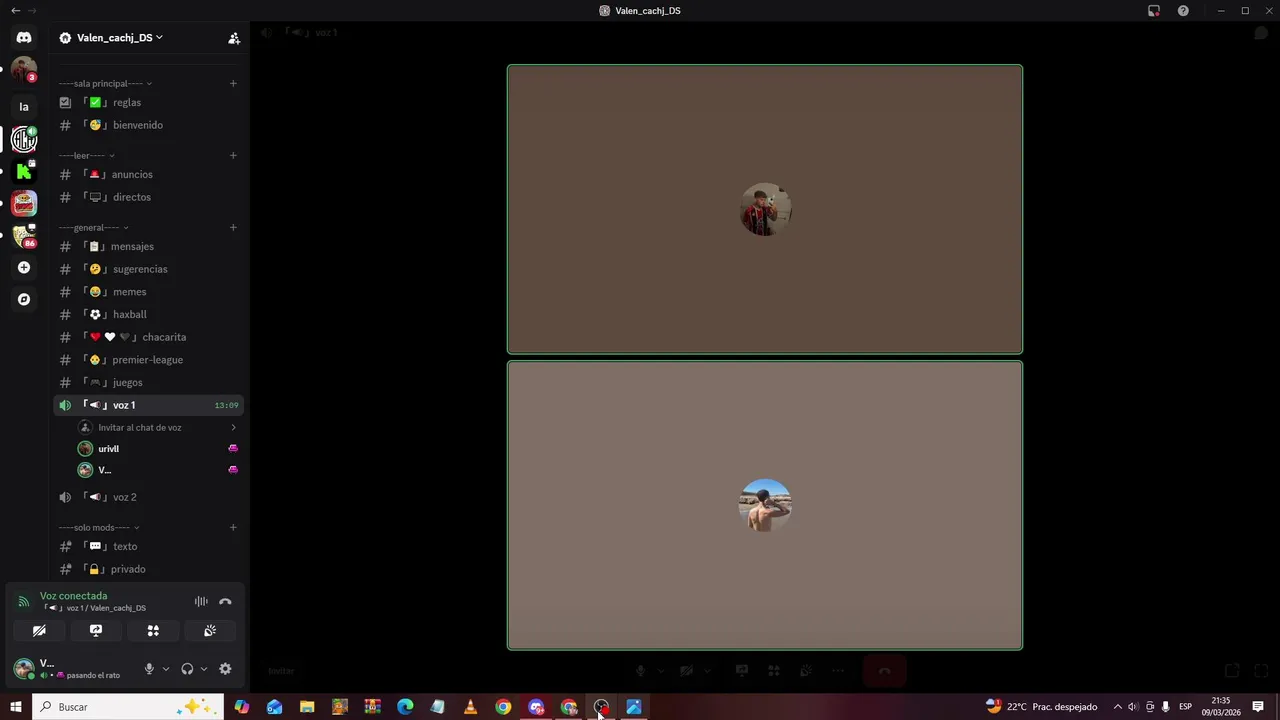Go forward with the right arrow
The image size is (1280, 720).
tap(33, 10)
